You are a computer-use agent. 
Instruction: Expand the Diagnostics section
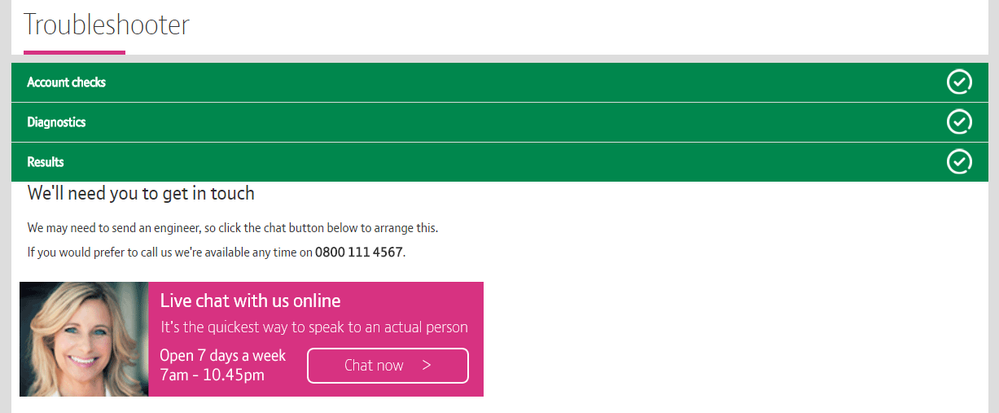(500, 122)
